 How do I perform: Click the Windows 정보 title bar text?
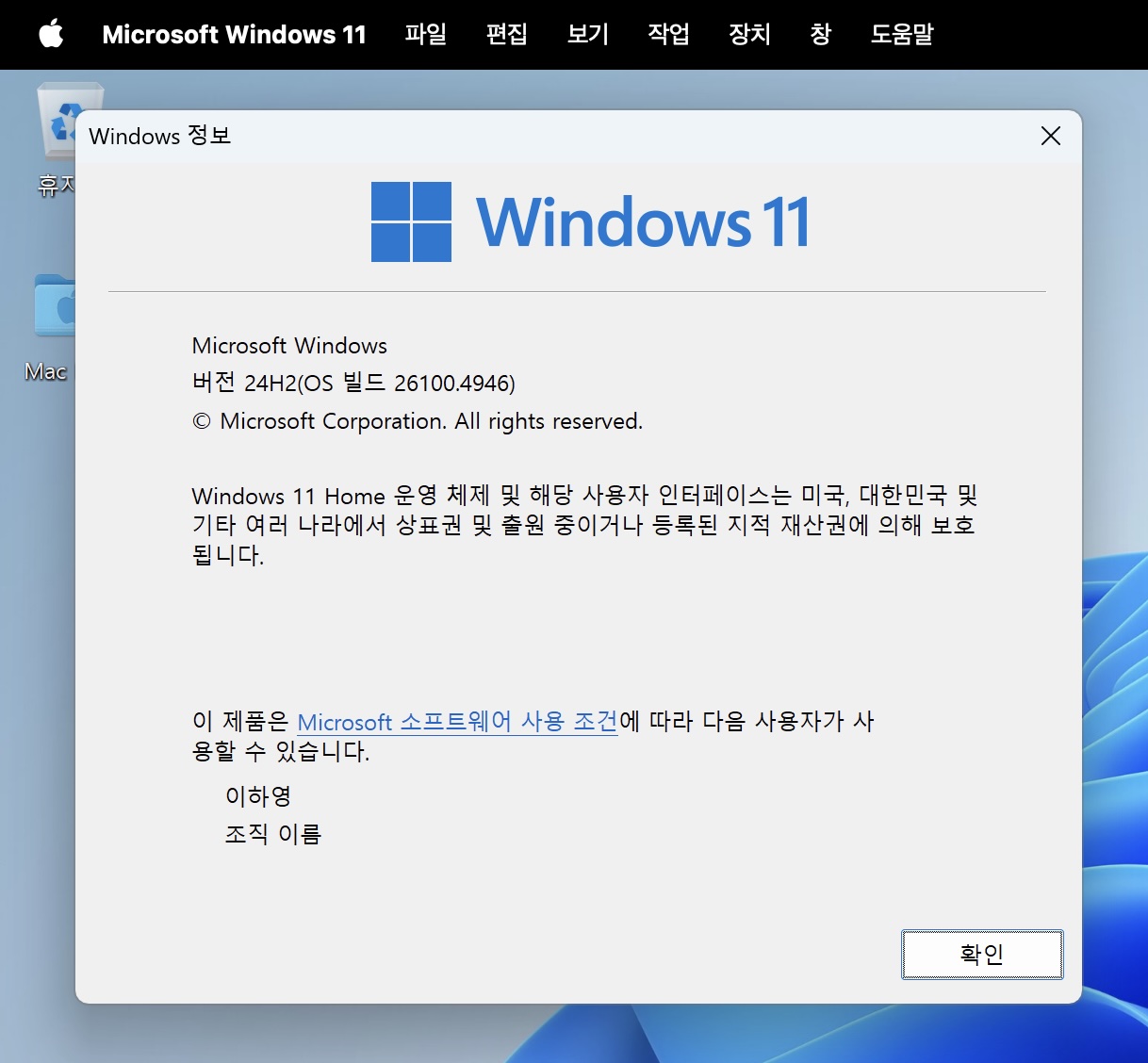point(160,136)
